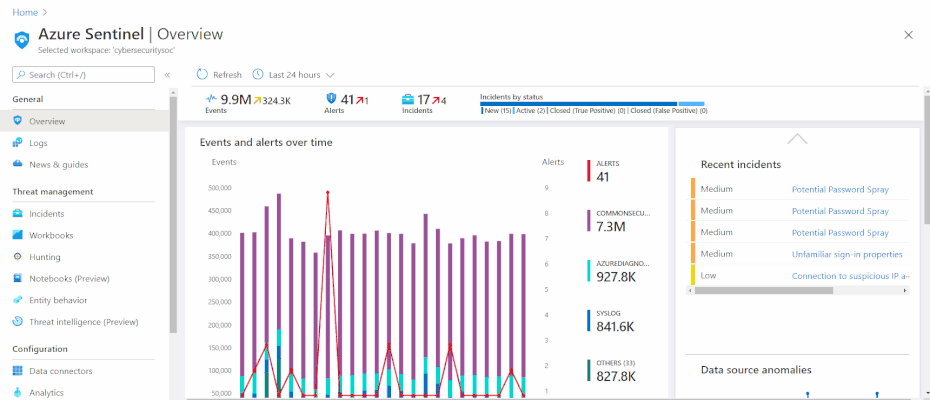Click the Entity behavior icon
The image size is (930, 400).
tap(18, 300)
